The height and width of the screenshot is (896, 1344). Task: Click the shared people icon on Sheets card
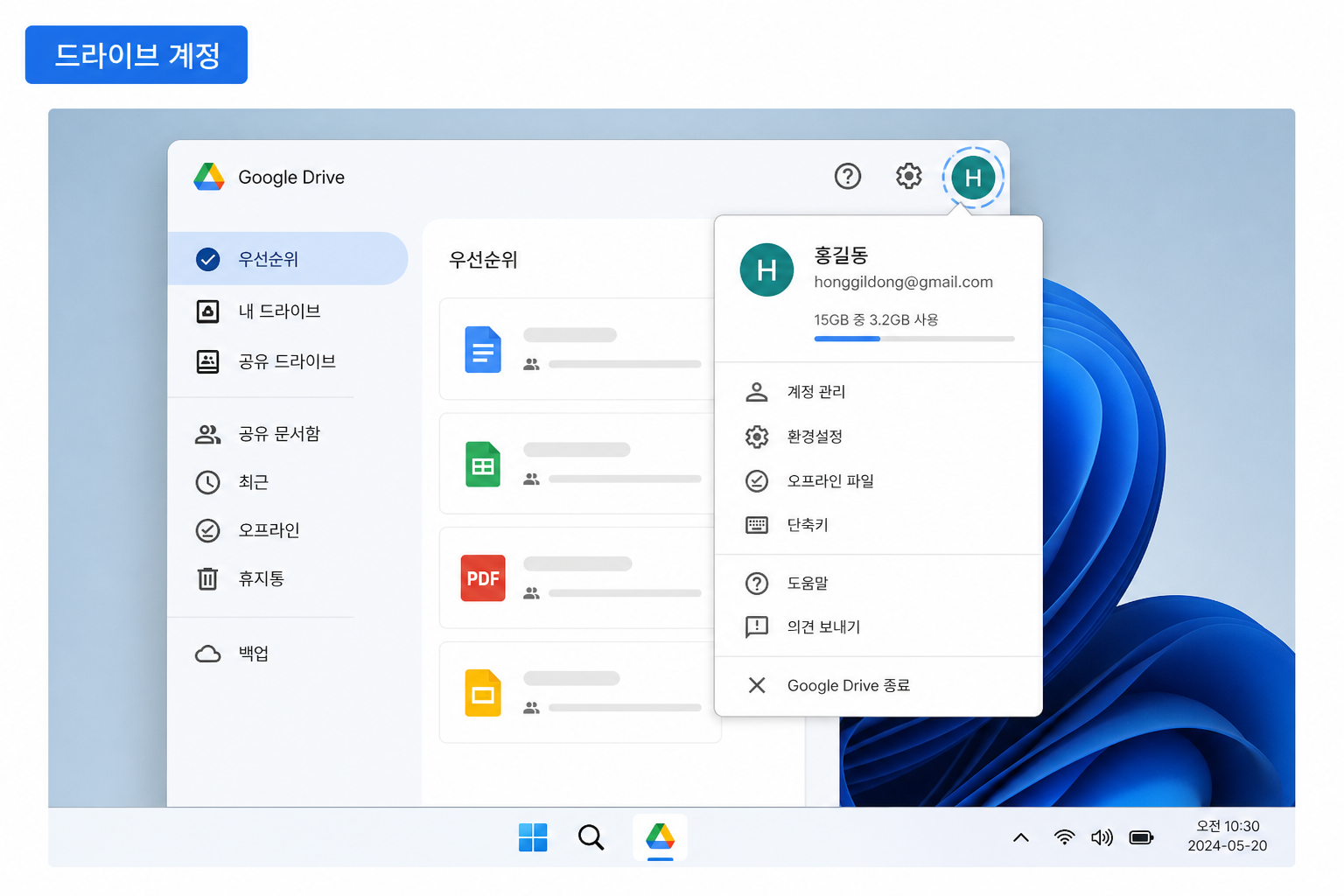click(x=531, y=479)
